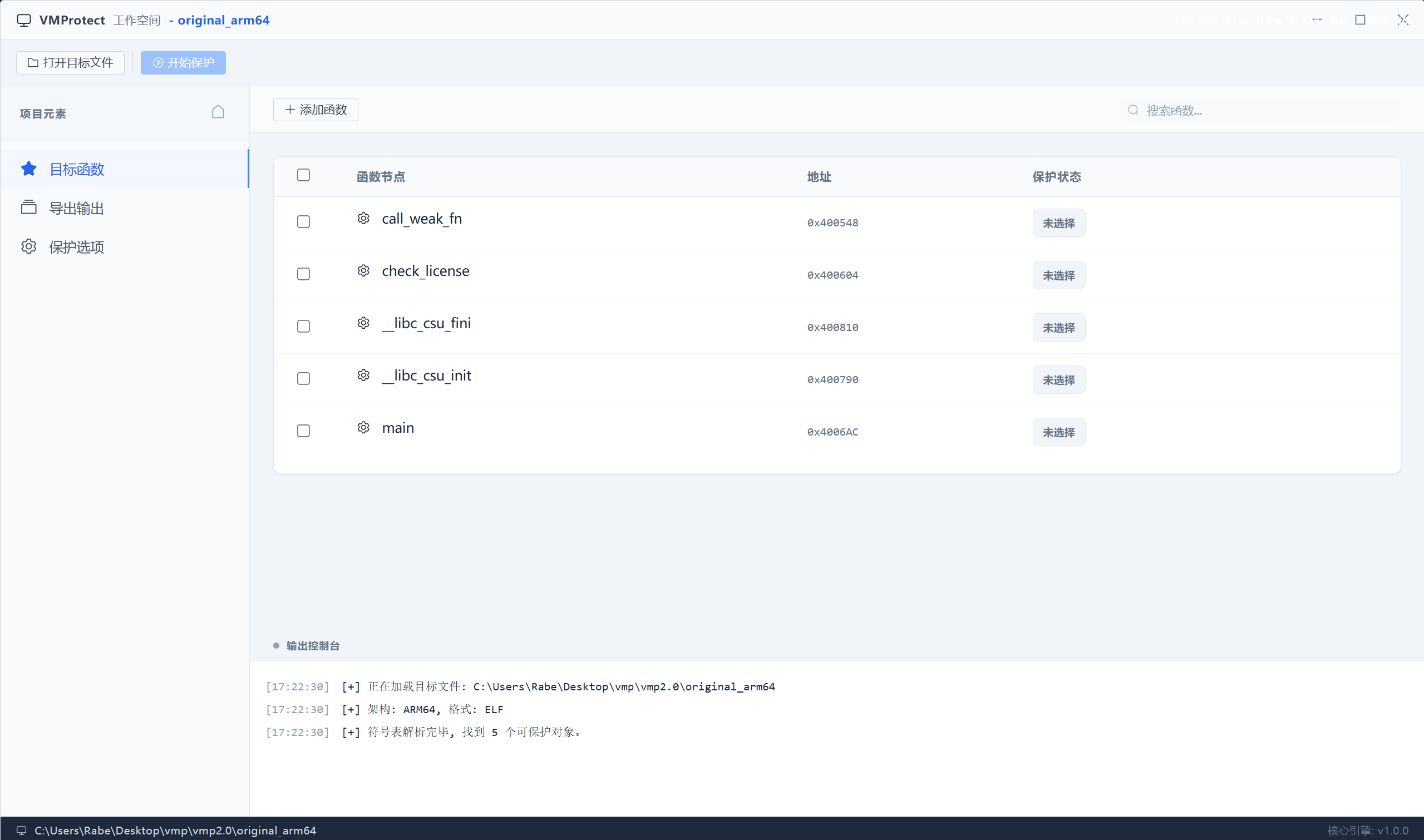
Task: Focus the 搜索函数 search field
Action: coord(1262,110)
